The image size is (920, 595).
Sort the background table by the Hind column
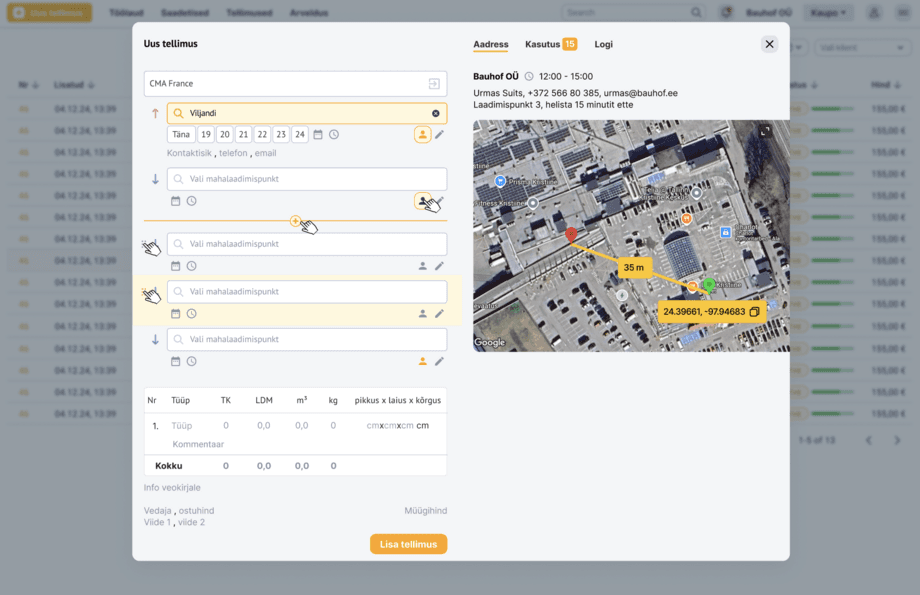pos(886,85)
